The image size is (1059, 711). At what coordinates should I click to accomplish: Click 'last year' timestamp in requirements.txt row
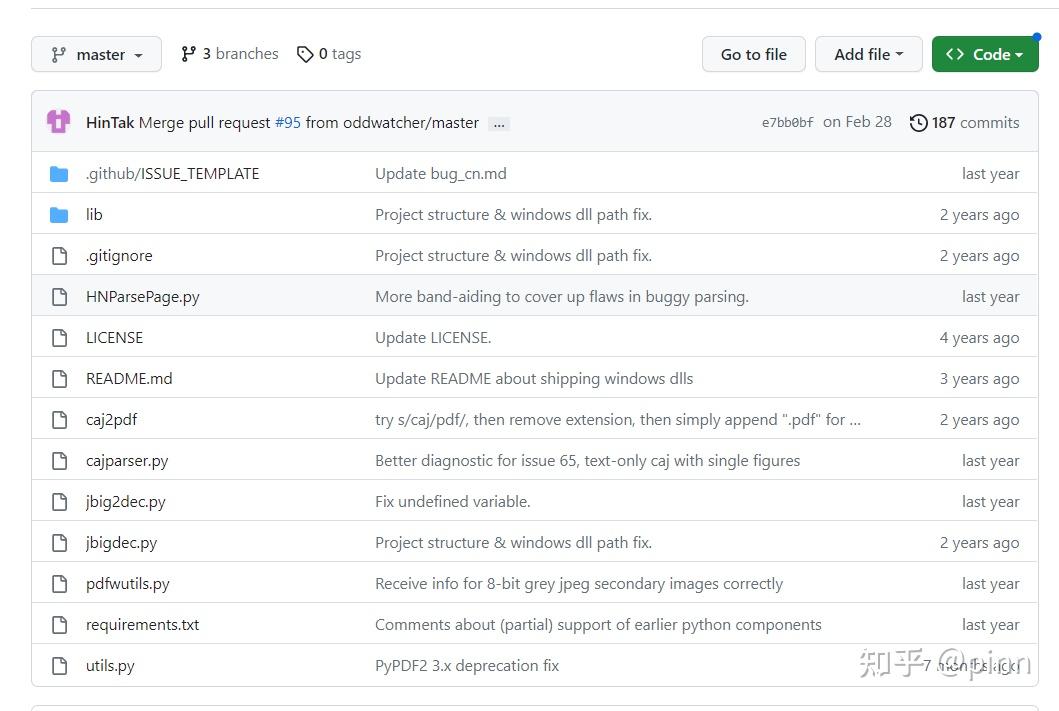tap(991, 625)
